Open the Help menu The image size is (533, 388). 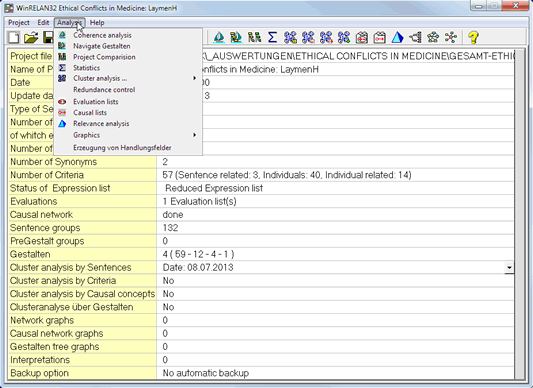pos(97,22)
